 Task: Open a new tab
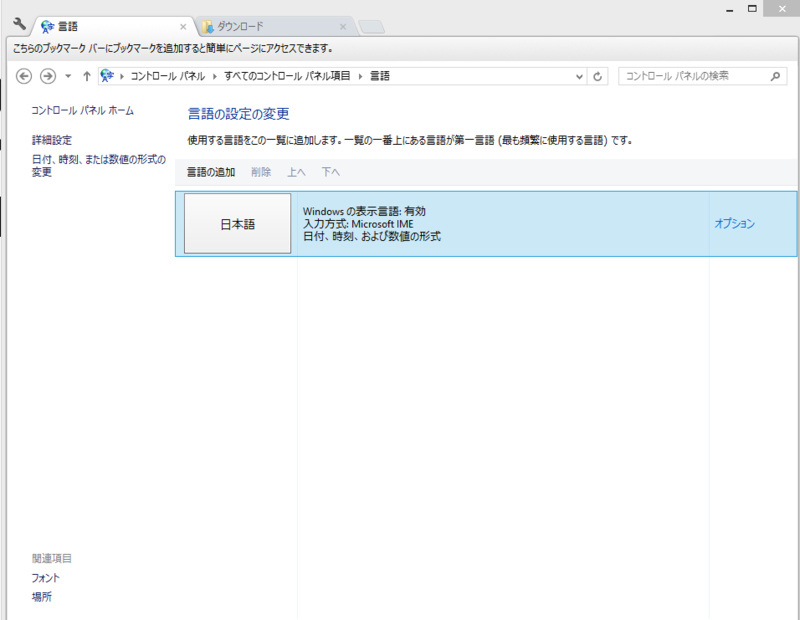pyautogui.click(x=371, y=27)
